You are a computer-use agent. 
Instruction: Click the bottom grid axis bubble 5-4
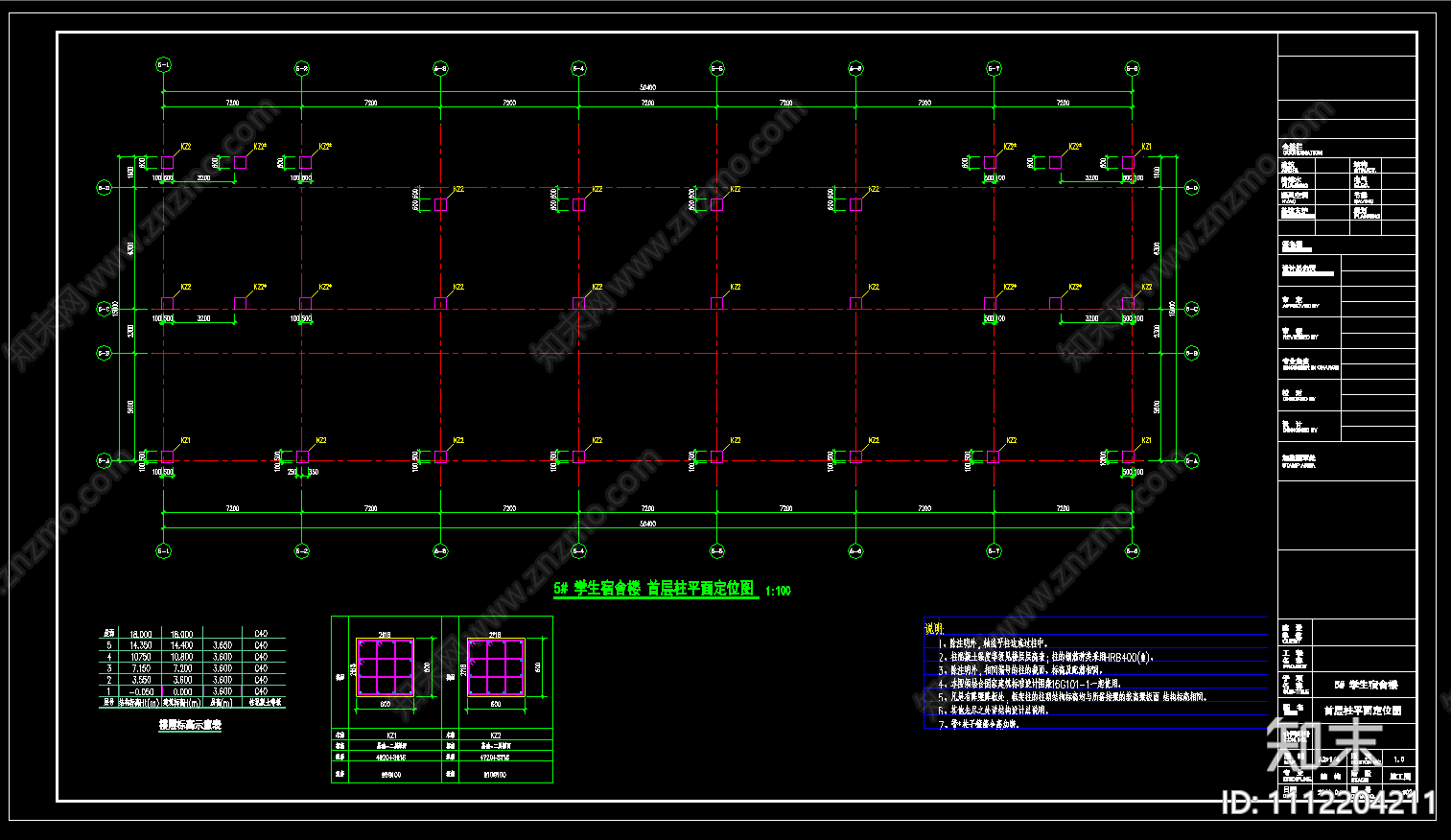578,550
